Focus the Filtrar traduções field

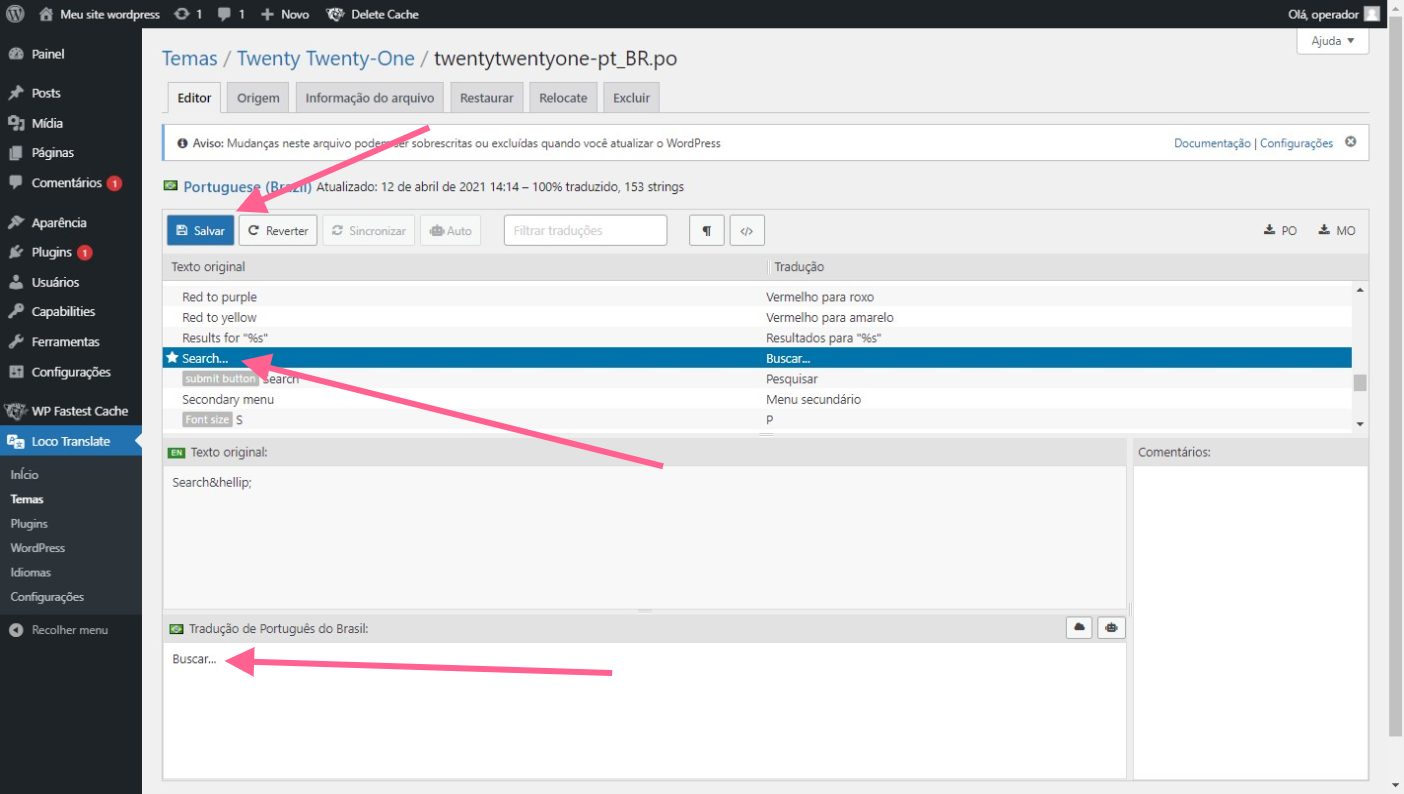(585, 230)
